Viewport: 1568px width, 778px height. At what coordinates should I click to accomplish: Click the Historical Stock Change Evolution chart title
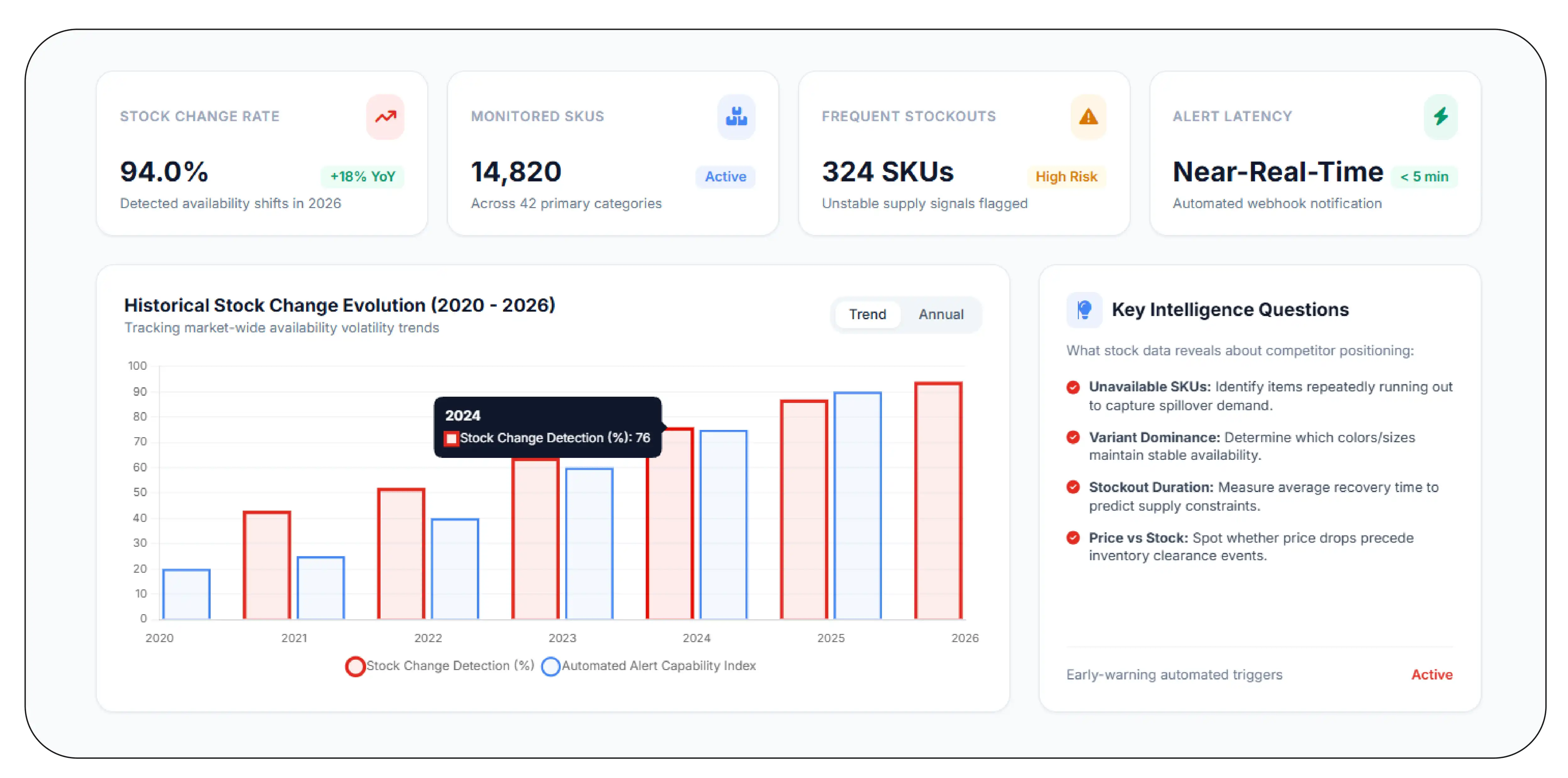(x=340, y=305)
